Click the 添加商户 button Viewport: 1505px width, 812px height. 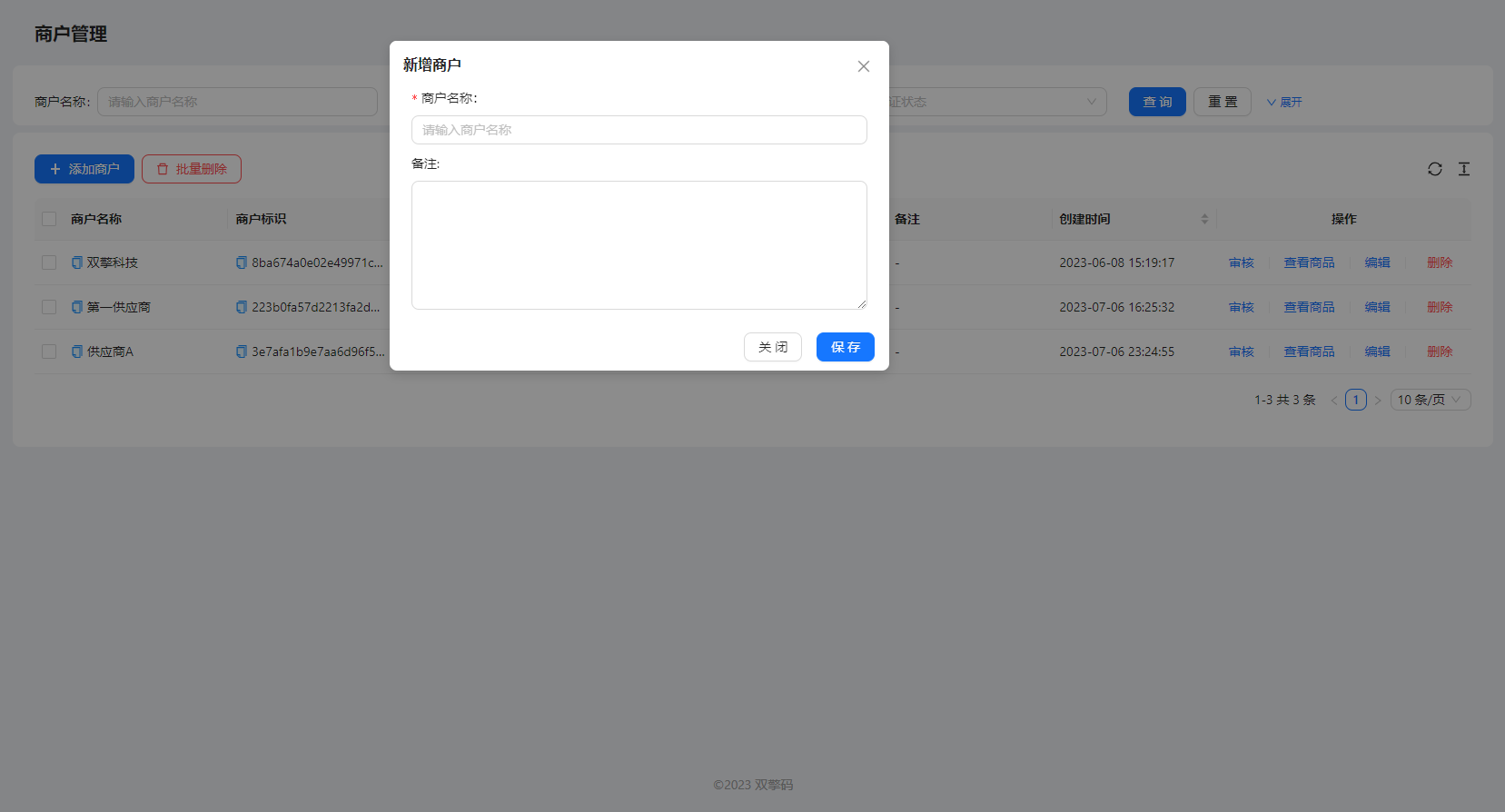coord(84,169)
